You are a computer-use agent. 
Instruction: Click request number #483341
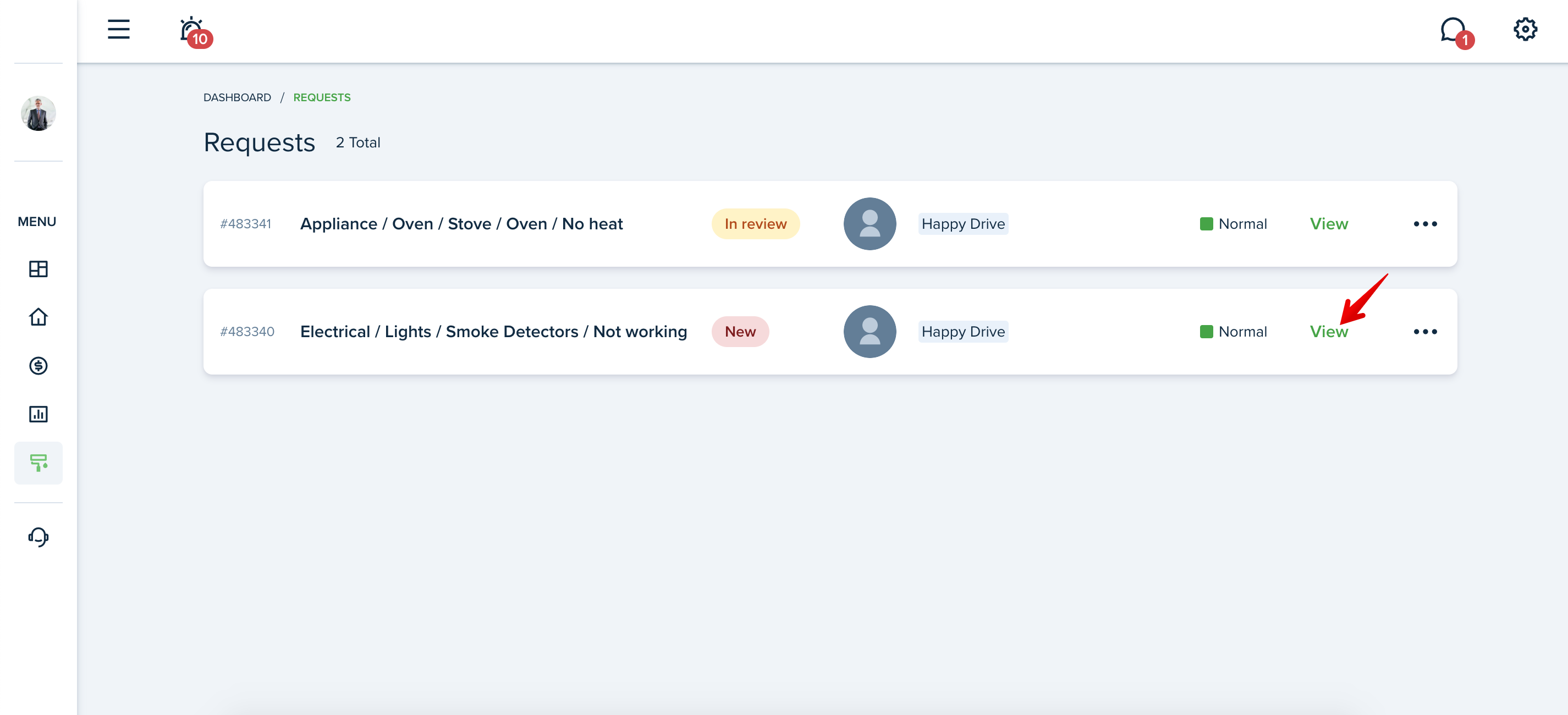click(246, 224)
